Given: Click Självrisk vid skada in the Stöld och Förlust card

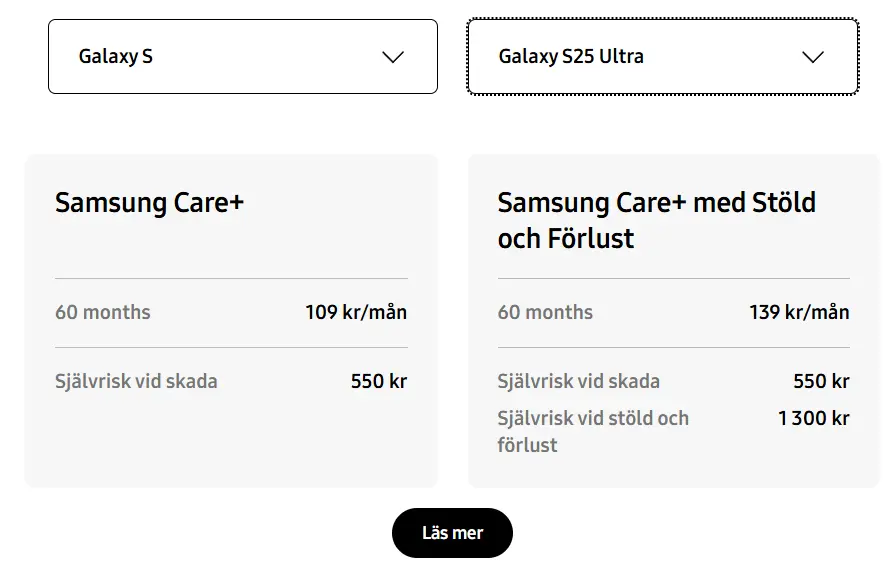Looking at the screenshot, I should (579, 381).
